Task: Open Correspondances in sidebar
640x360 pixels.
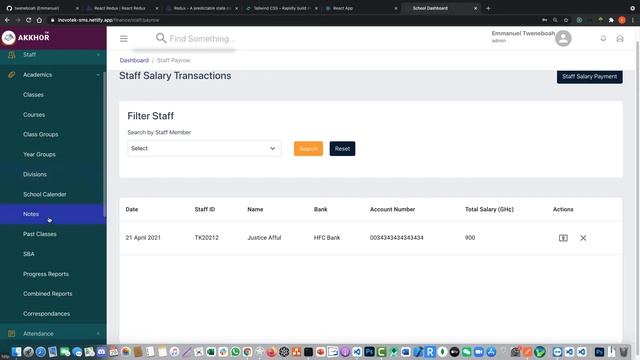Action: (x=46, y=314)
